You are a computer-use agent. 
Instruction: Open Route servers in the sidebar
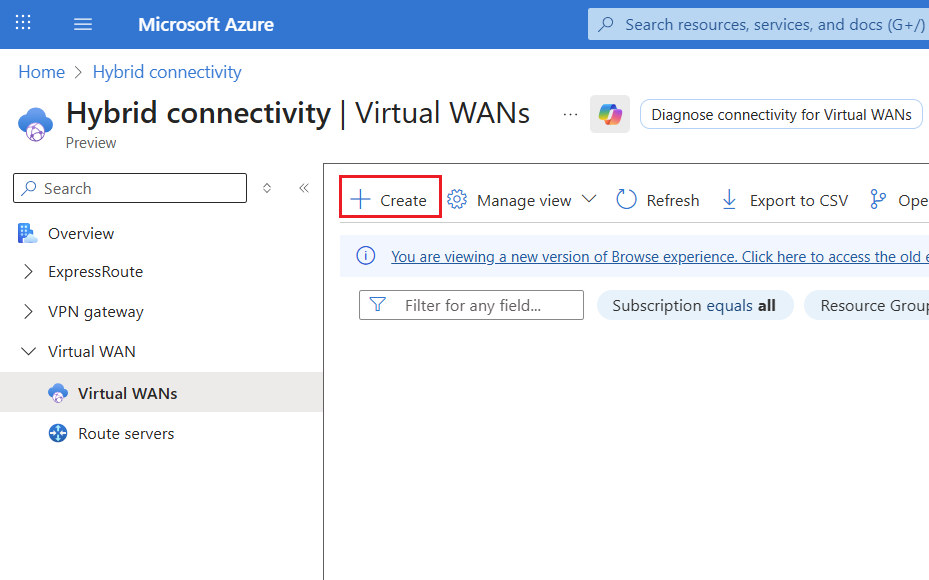point(126,433)
